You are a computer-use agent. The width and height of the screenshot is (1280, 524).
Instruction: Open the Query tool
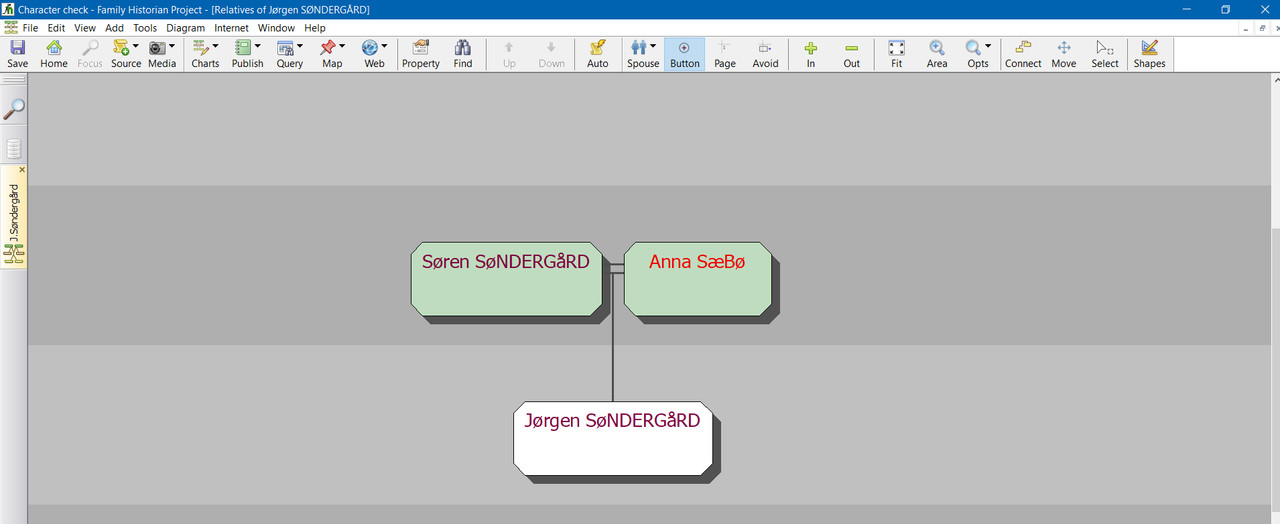click(x=285, y=47)
